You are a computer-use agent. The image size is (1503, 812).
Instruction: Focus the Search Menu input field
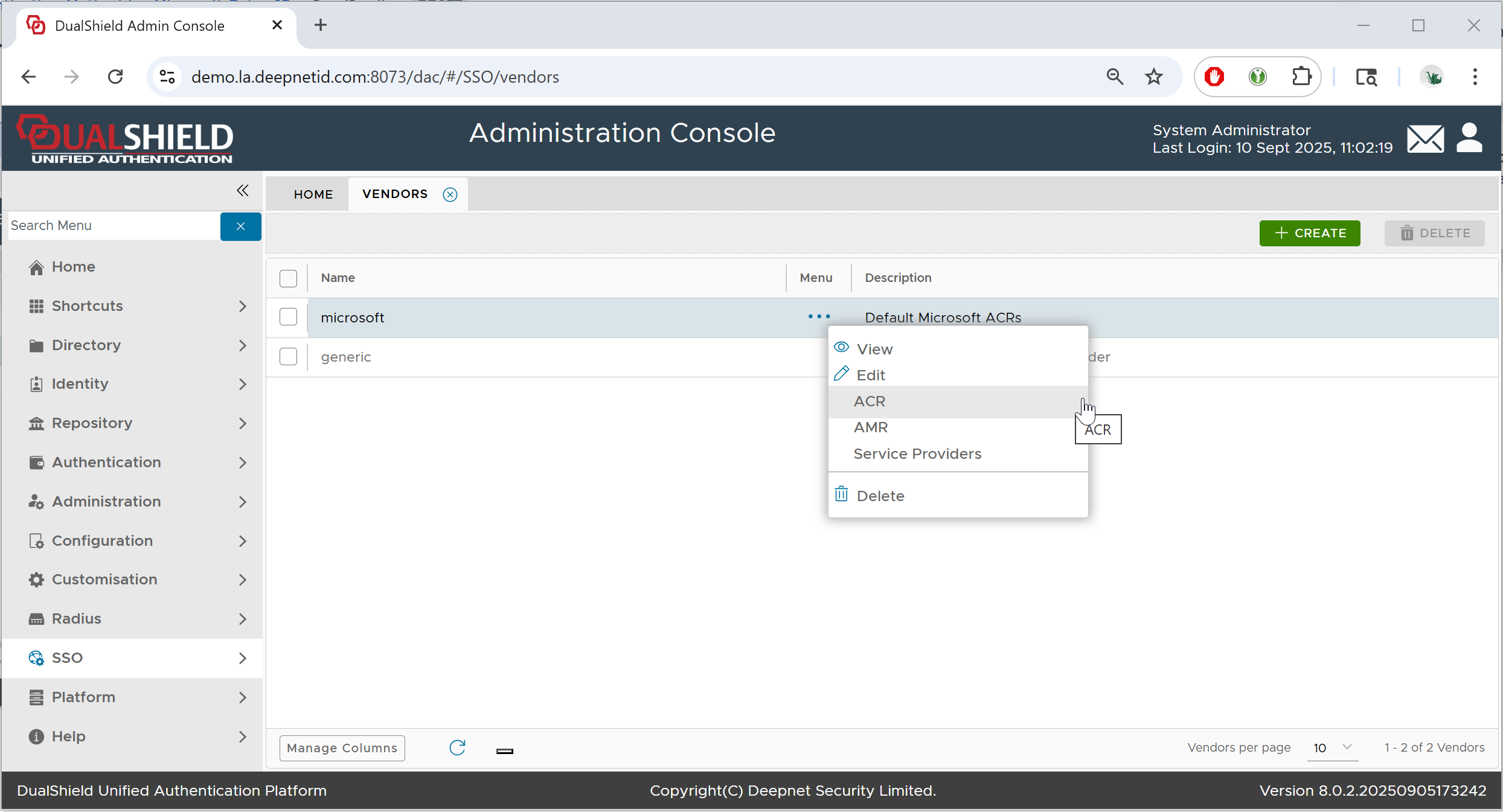click(x=114, y=226)
